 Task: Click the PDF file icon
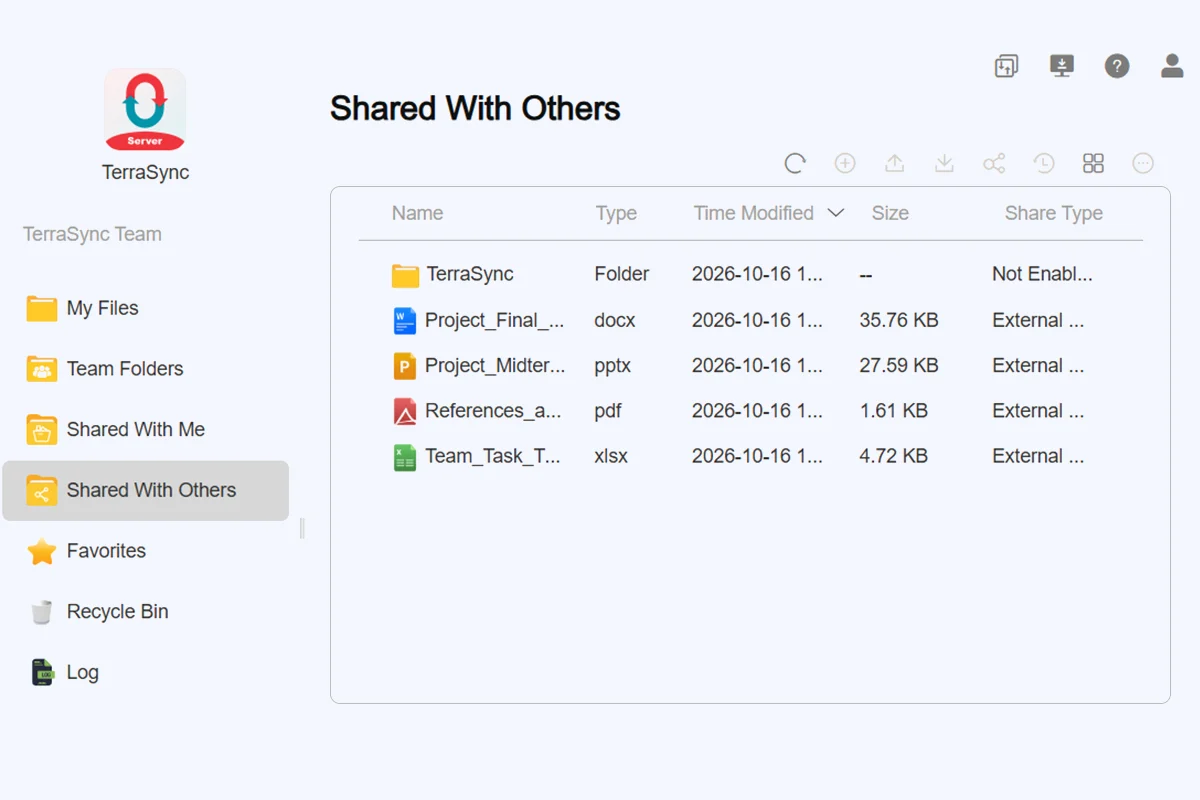[405, 411]
